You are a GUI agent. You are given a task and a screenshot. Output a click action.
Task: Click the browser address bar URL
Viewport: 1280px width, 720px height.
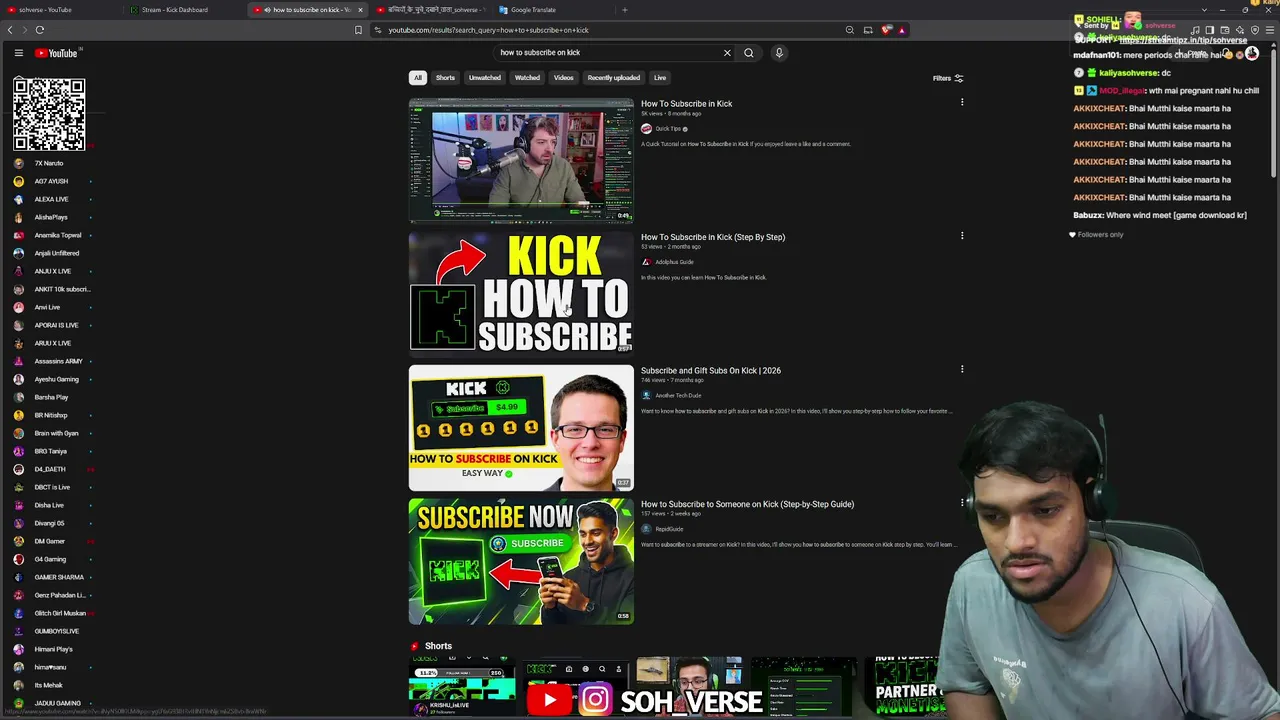click(488, 30)
